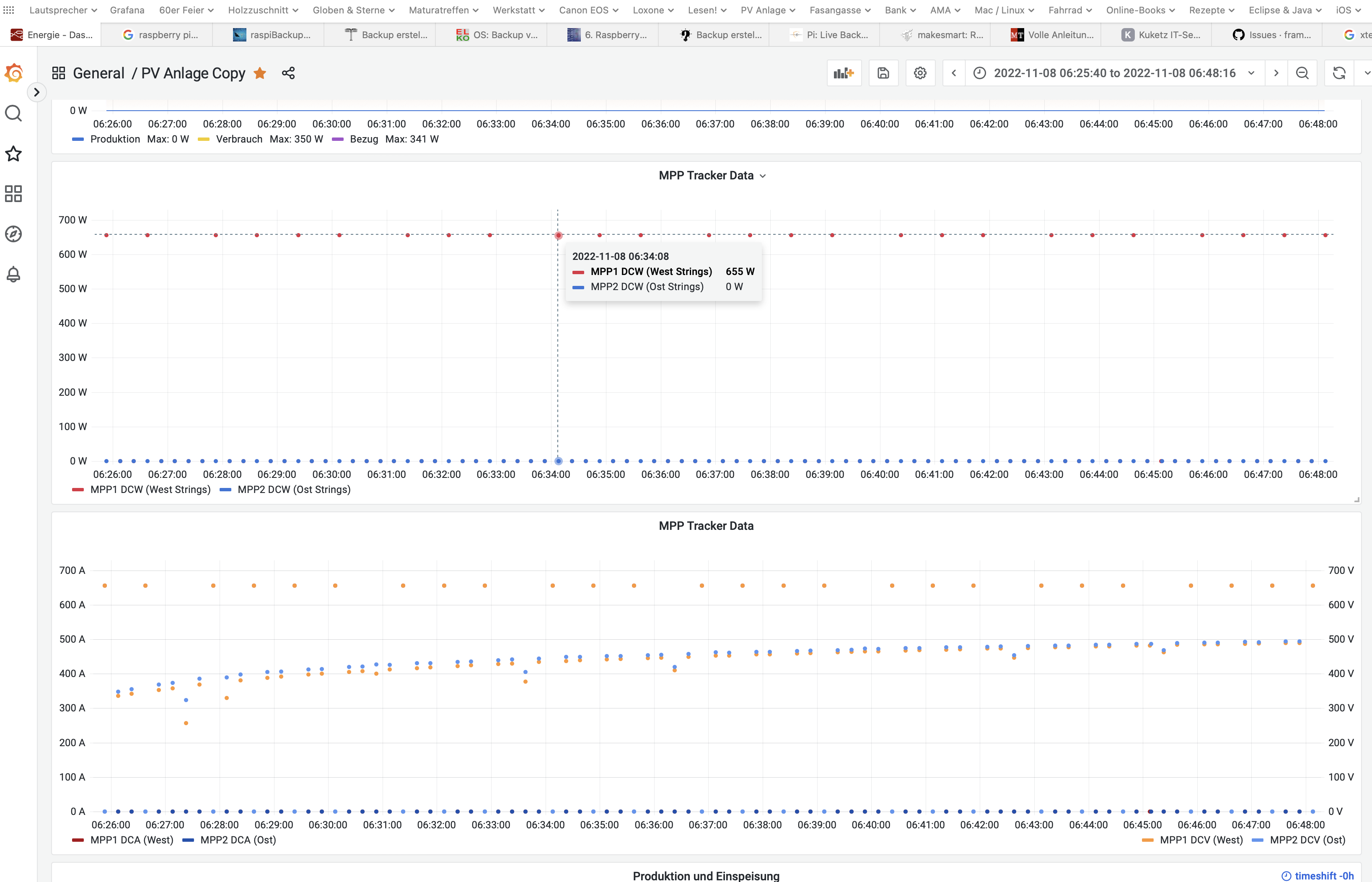Click the Verbrauch yellow legend color swatch
The height and width of the screenshot is (882, 1372).
204,139
